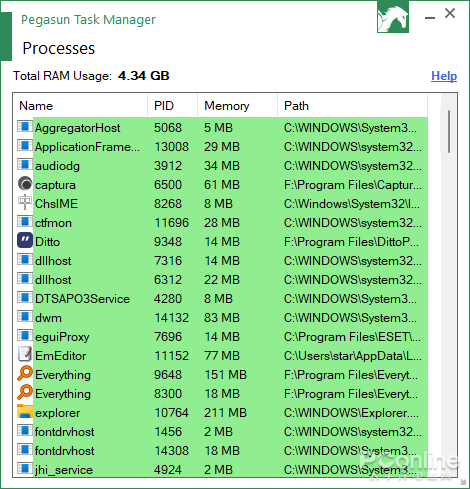
Task: Click the C:\Program Files\ESET\... path
Action: click(352, 337)
